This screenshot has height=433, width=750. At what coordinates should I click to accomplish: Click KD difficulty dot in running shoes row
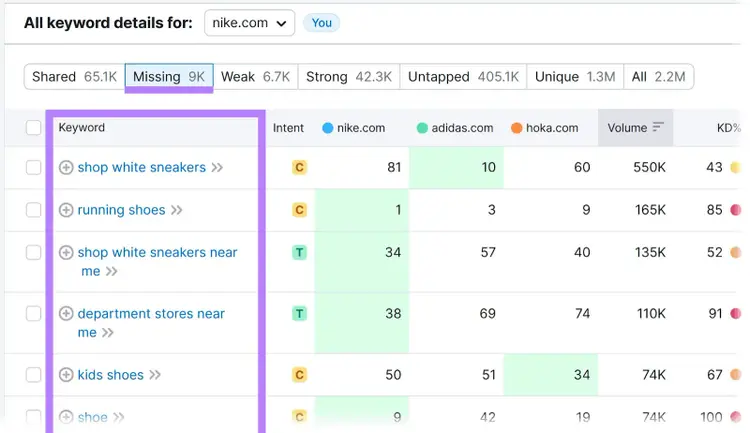(x=736, y=210)
